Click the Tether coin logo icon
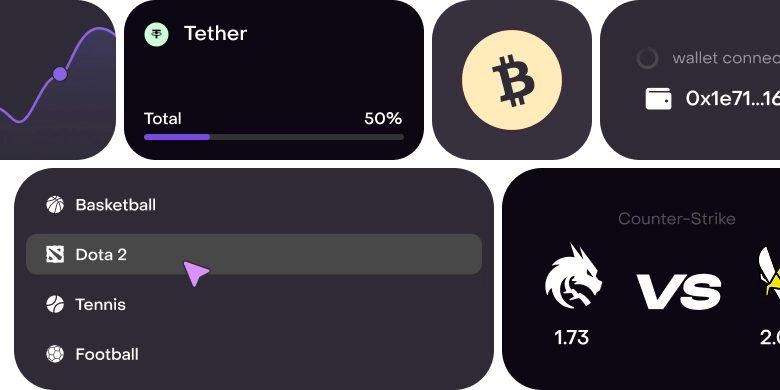 point(157,34)
